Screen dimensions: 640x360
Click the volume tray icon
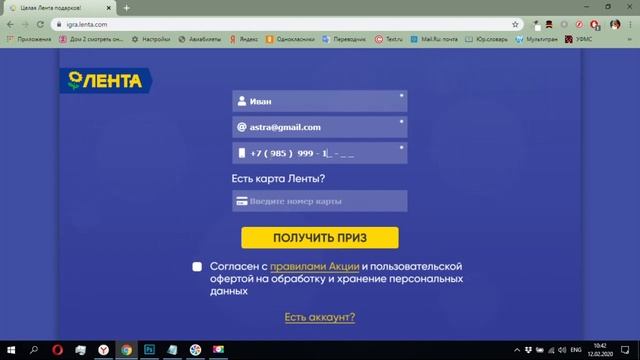pos(562,350)
